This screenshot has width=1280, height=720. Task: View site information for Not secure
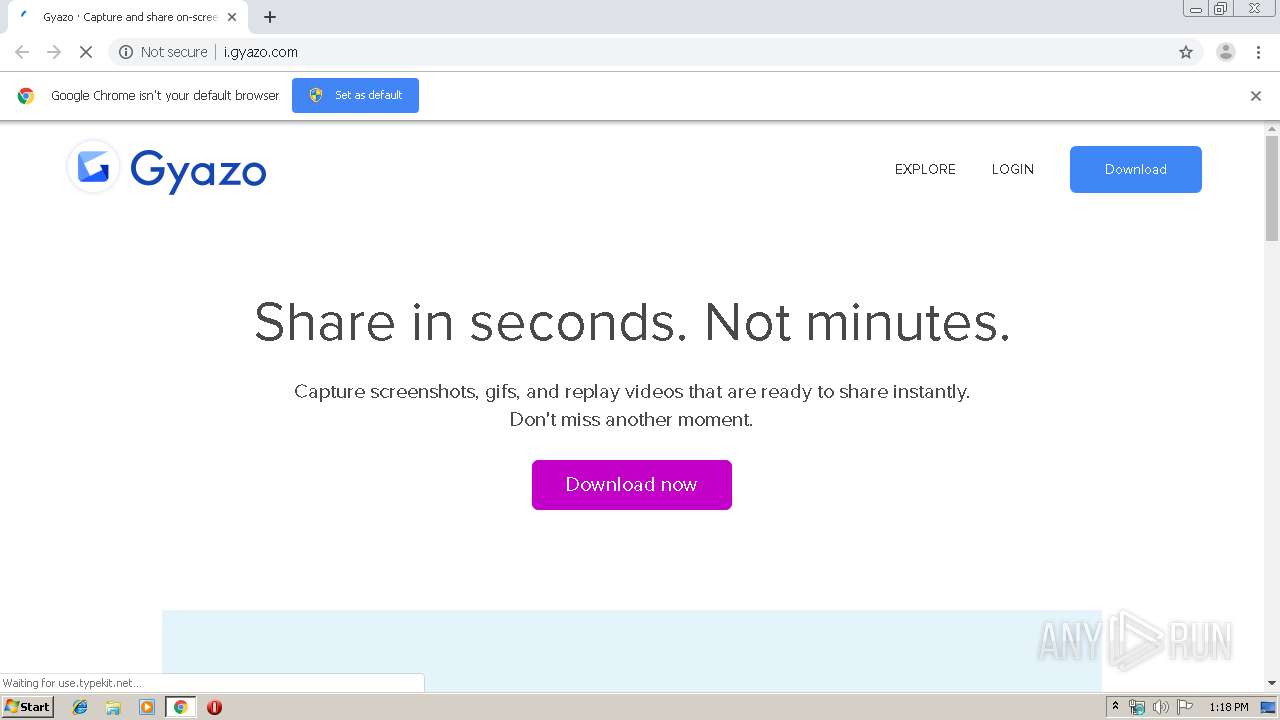point(162,52)
